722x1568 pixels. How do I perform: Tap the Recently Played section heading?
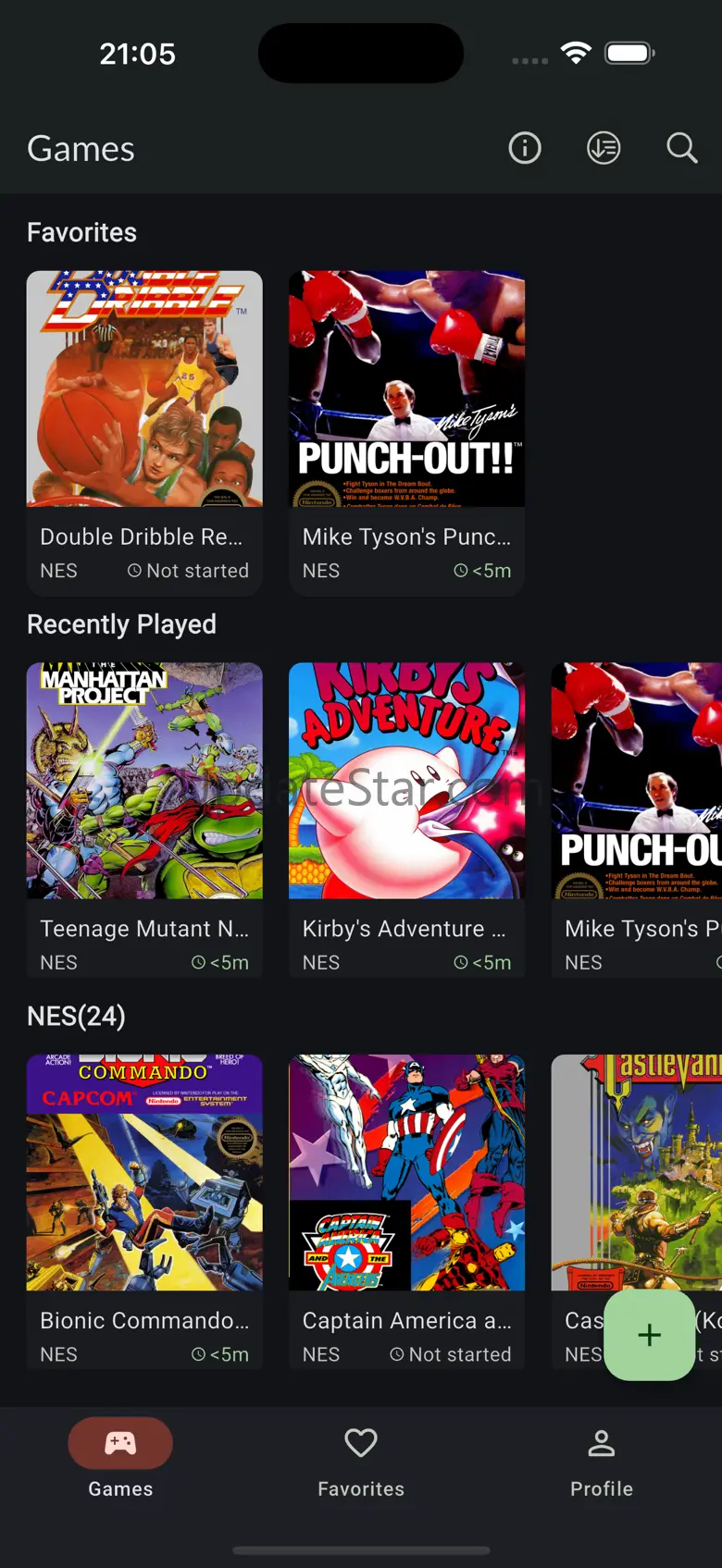pyautogui.click(x=121, y=624)
